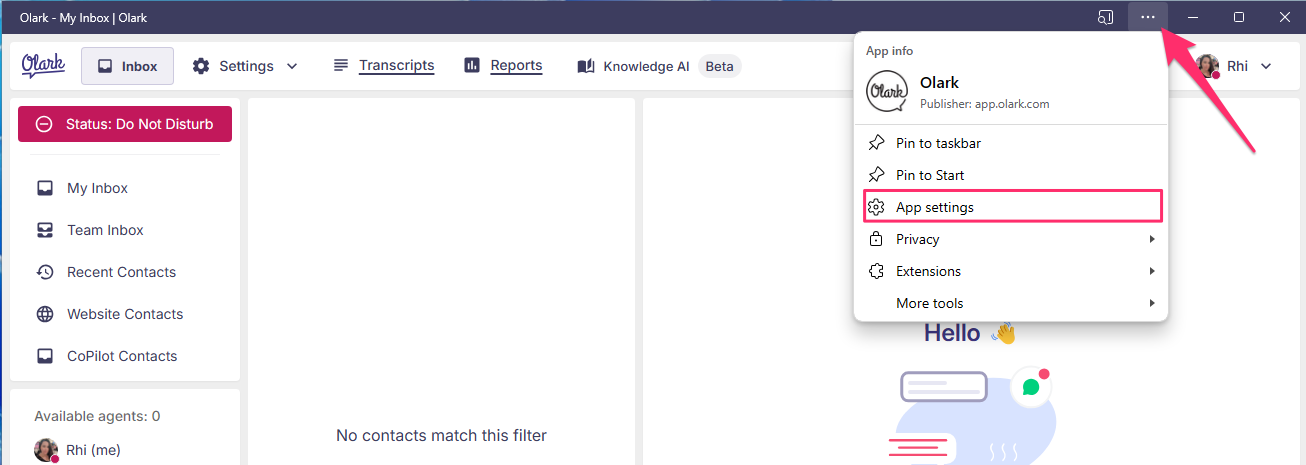
Task: Expand More tools submenu
Action: click(x=1011, y=303)
